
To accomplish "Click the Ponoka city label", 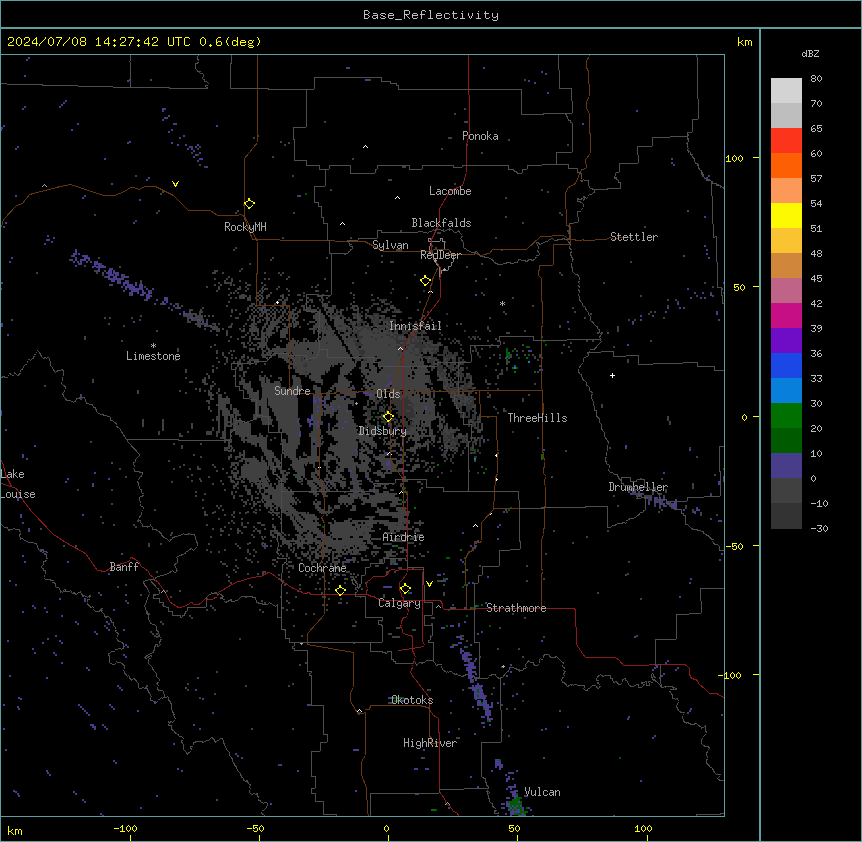I will (480, 136).
